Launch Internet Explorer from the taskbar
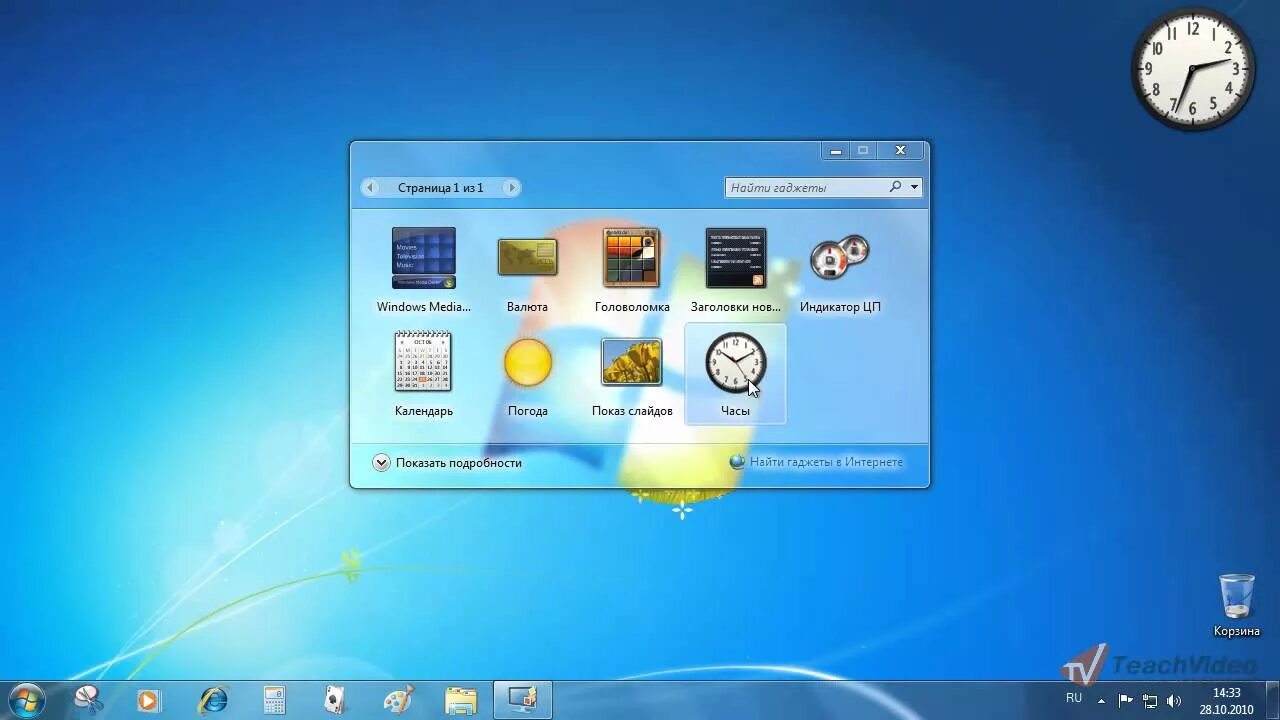The width and height of the screenshot is (1280, 720). 213,700
